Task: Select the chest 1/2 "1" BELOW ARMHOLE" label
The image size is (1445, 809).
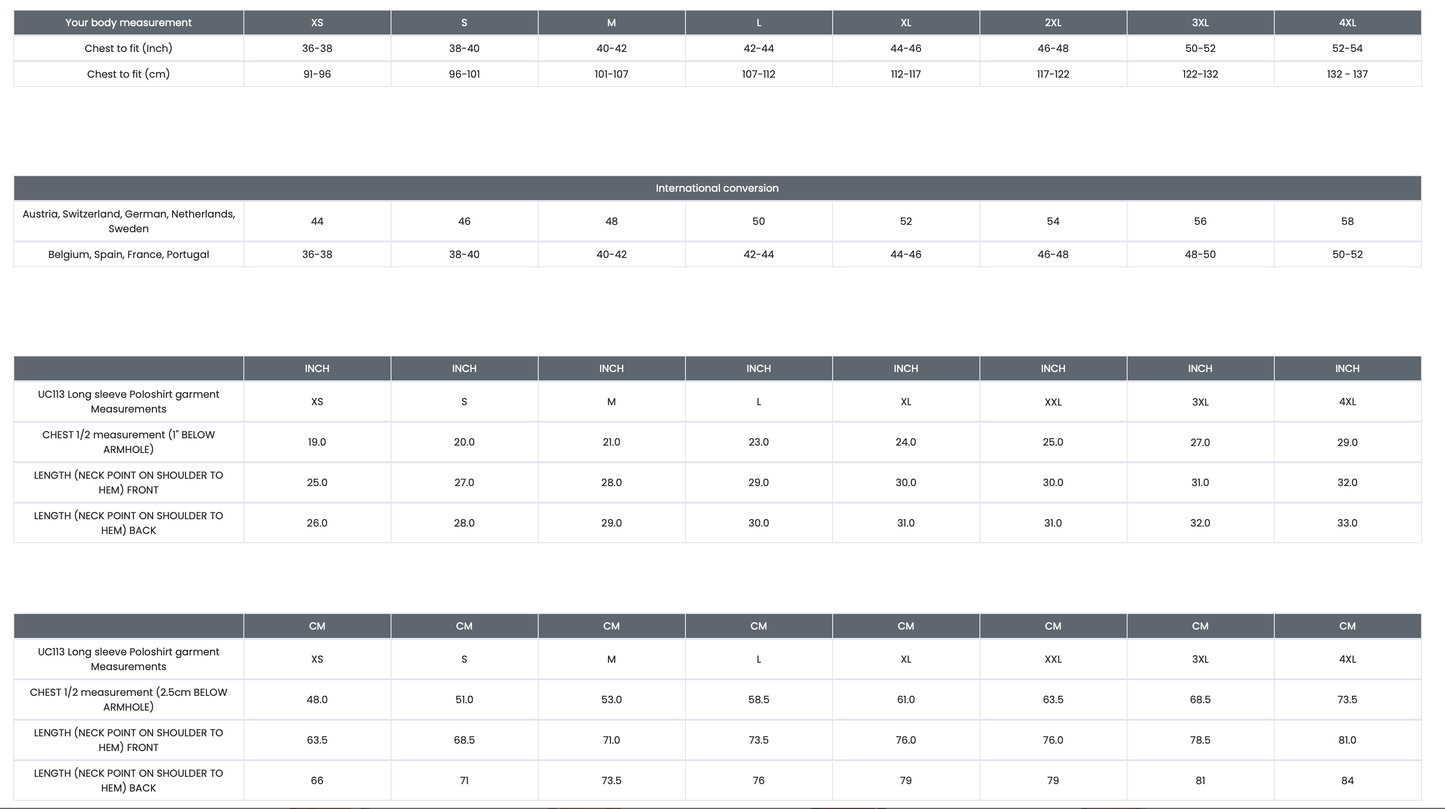Action: (129, 442)
